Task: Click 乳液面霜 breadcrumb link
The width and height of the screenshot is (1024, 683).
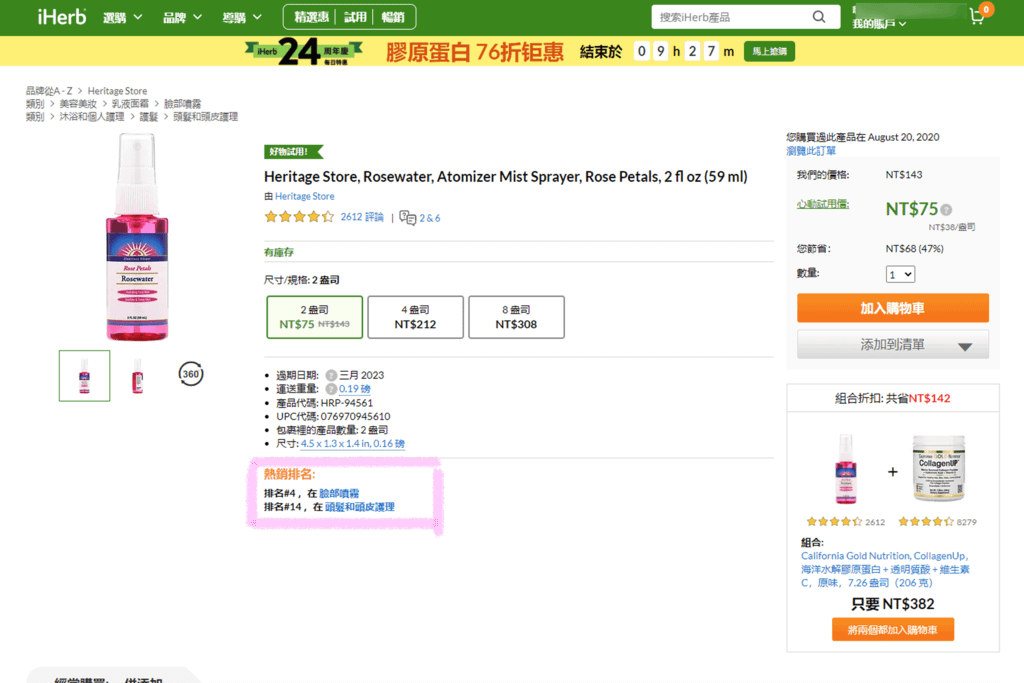Action: [x=130, y=104]
